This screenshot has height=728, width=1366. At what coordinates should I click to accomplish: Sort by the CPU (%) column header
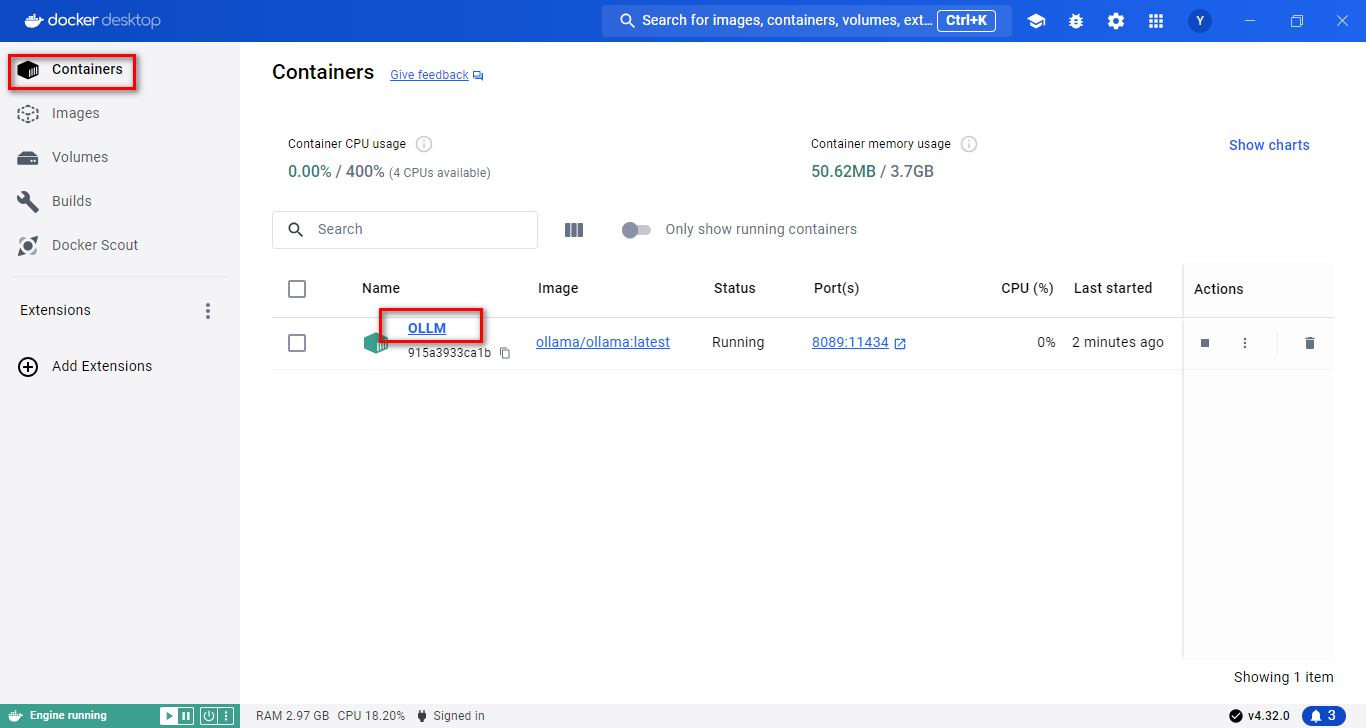point(1027,288)
